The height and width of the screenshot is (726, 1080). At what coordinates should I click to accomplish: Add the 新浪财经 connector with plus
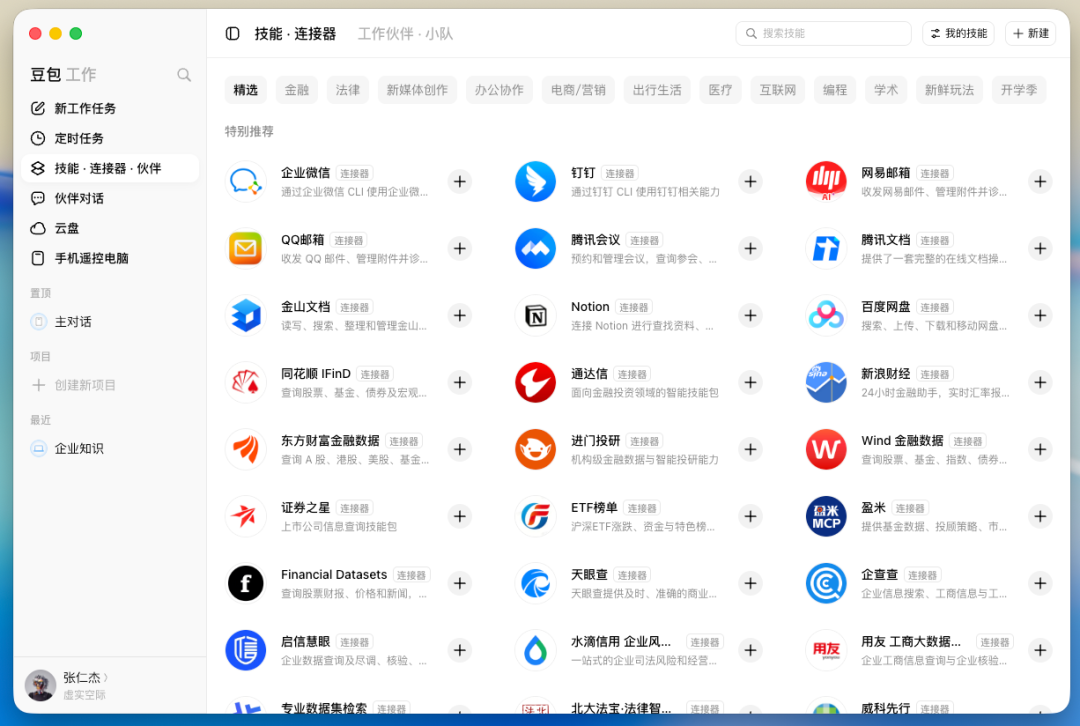pos(1040,382)
